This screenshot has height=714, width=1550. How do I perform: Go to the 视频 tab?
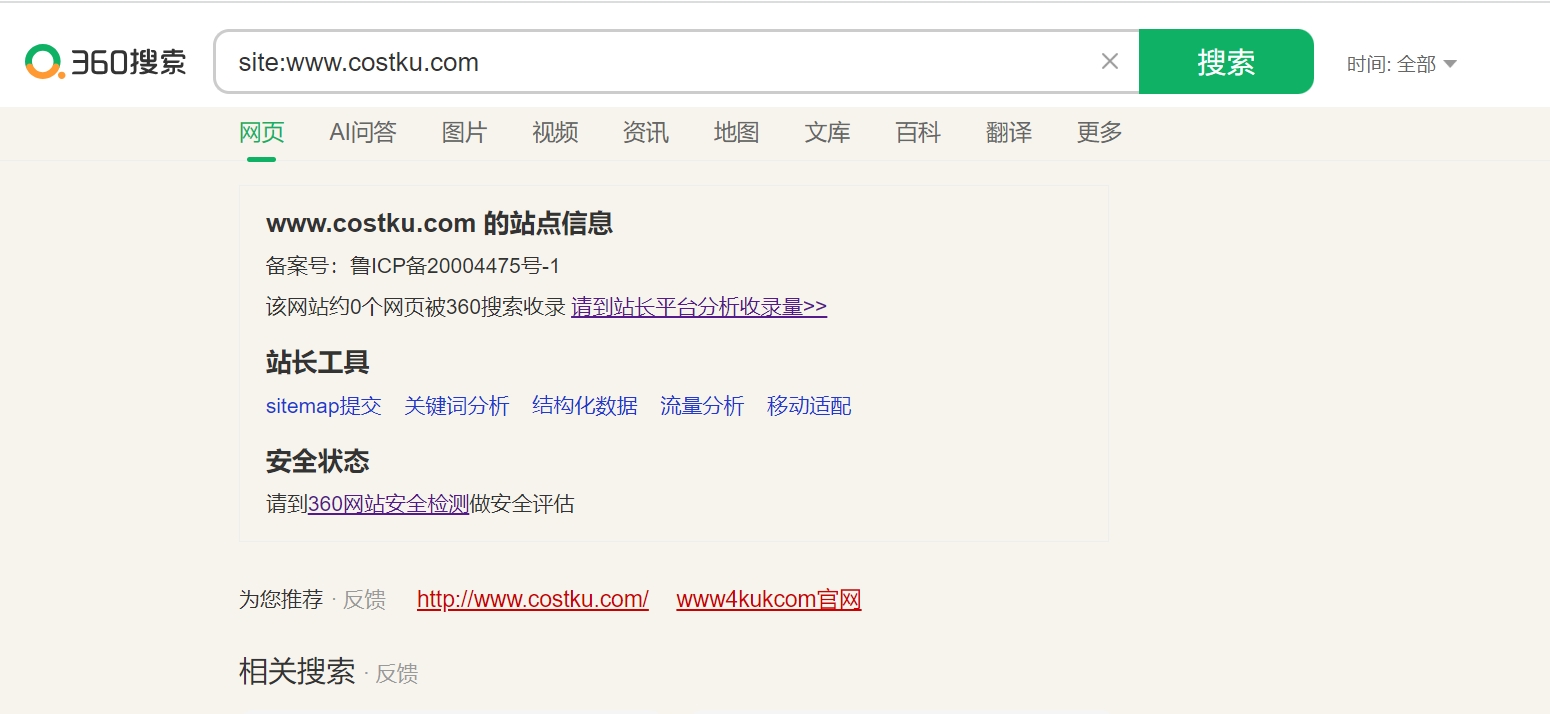pyautogui.click(x=555, y=132)
